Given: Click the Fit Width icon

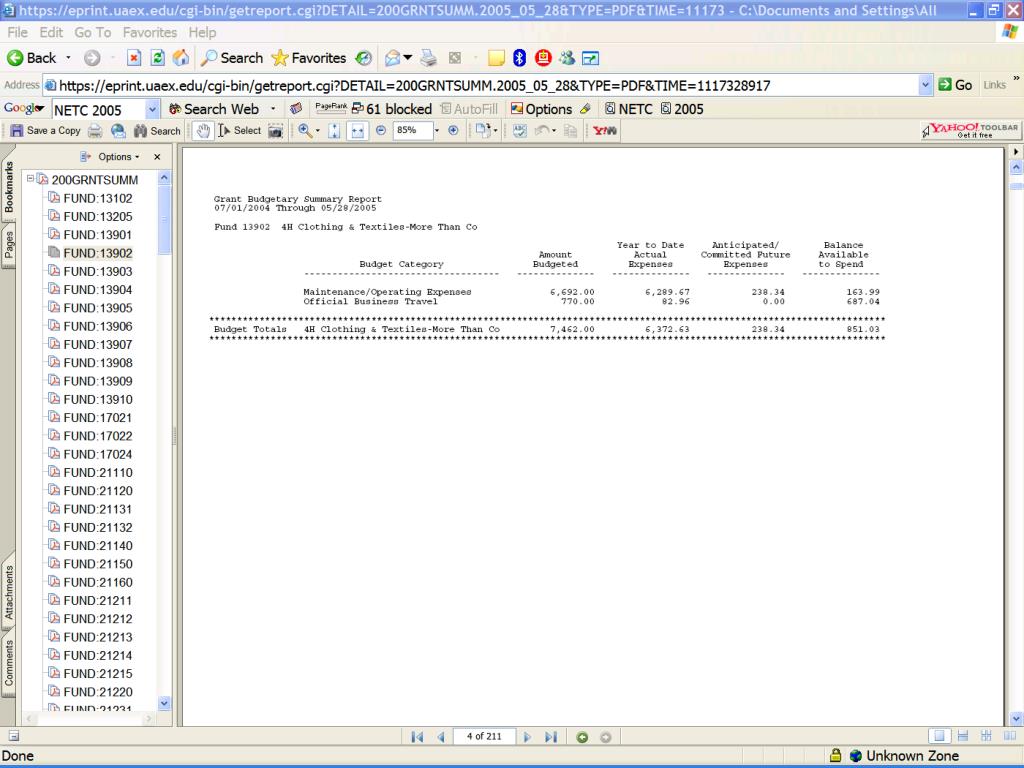Looking at the screenshot, I should (358, 131).
